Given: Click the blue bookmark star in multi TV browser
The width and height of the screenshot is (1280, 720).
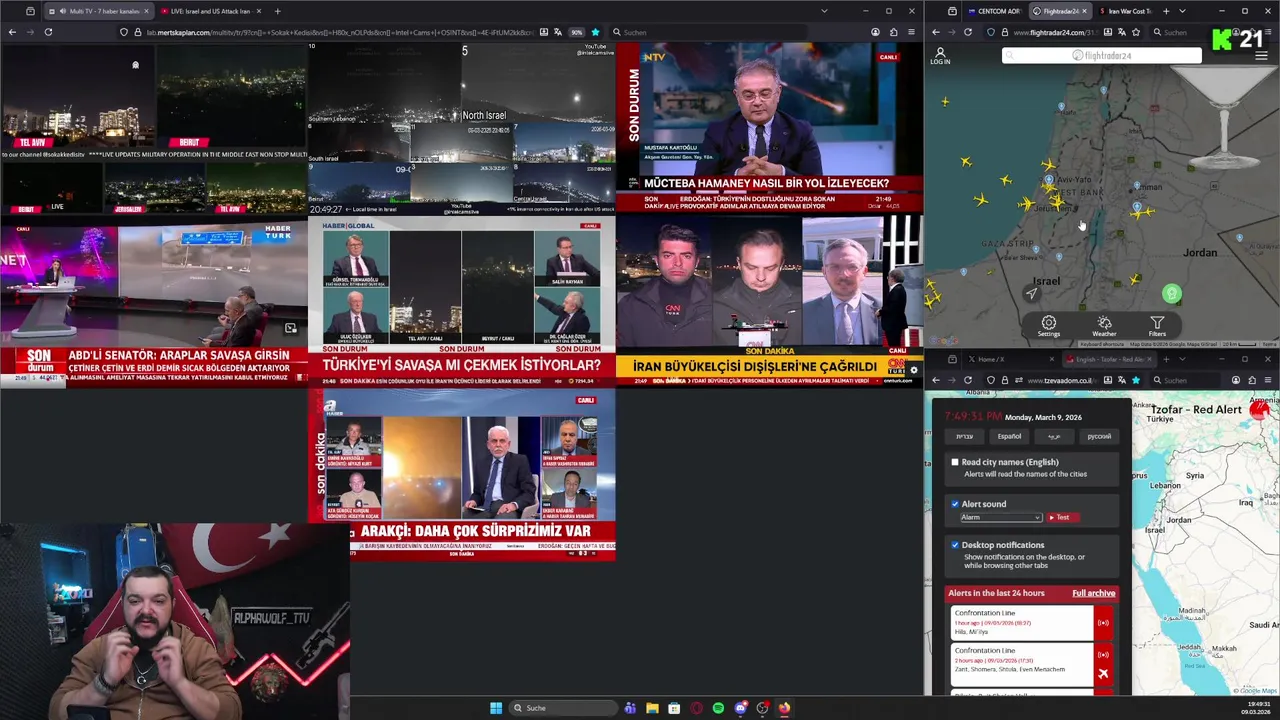Looking at the screenshot, I should [x=596, y=32].
